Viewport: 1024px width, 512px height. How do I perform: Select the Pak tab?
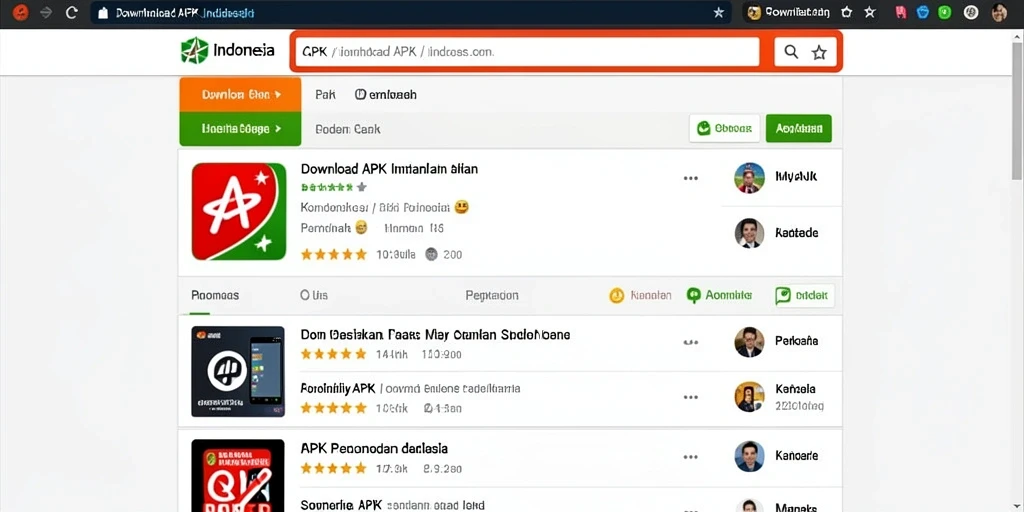(x=325, y=95)
